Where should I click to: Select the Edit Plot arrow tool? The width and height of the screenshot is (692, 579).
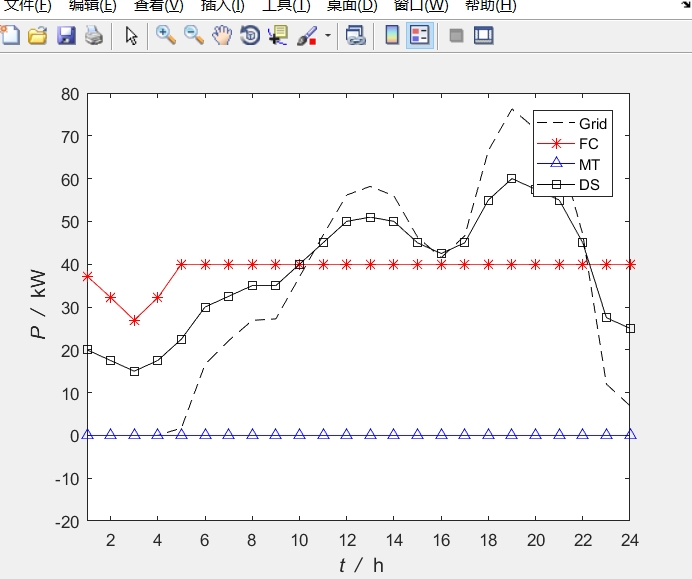click(131, 36)
